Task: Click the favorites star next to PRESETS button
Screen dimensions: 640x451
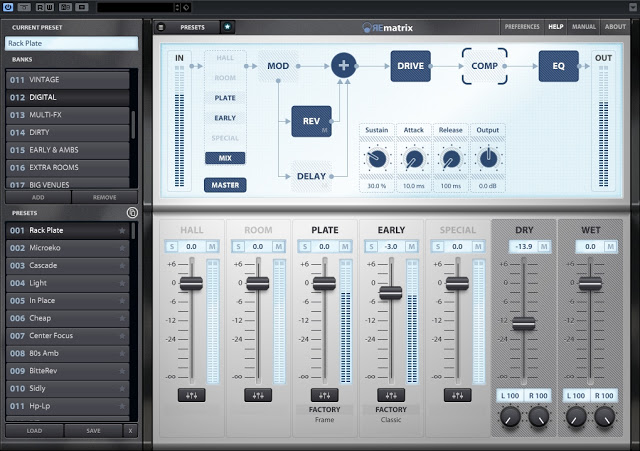Action: click(227, 27)
